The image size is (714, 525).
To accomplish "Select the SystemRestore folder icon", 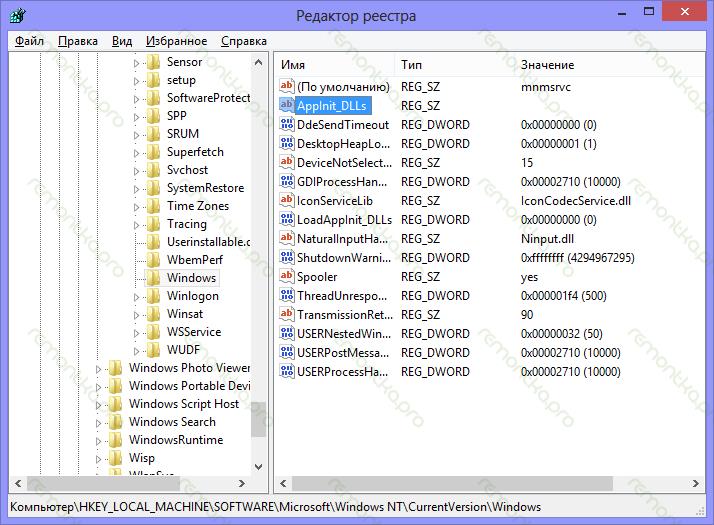I will (x=153, y=188).
